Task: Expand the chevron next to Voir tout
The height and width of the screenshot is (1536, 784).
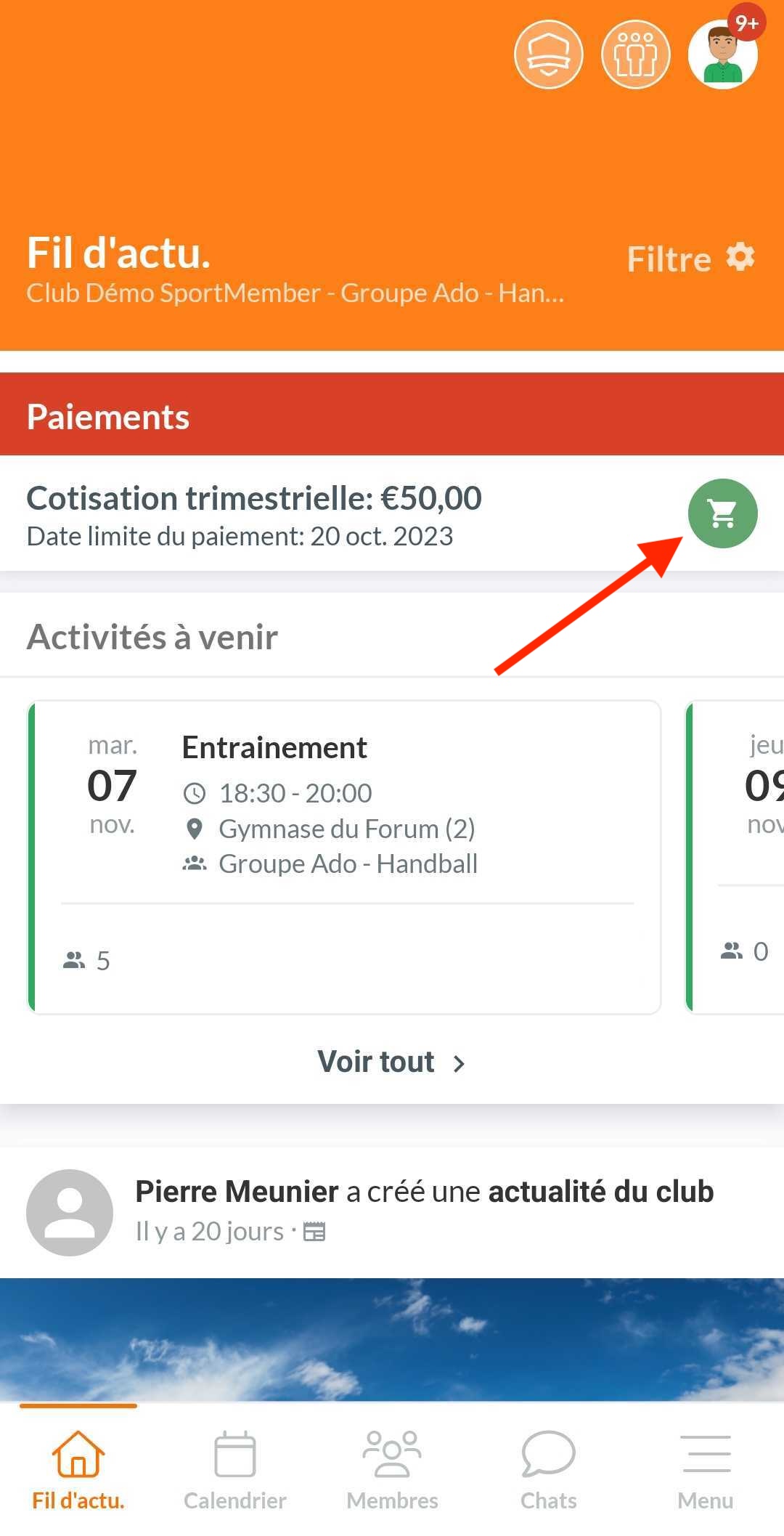Action: (x=459, y=1064)
